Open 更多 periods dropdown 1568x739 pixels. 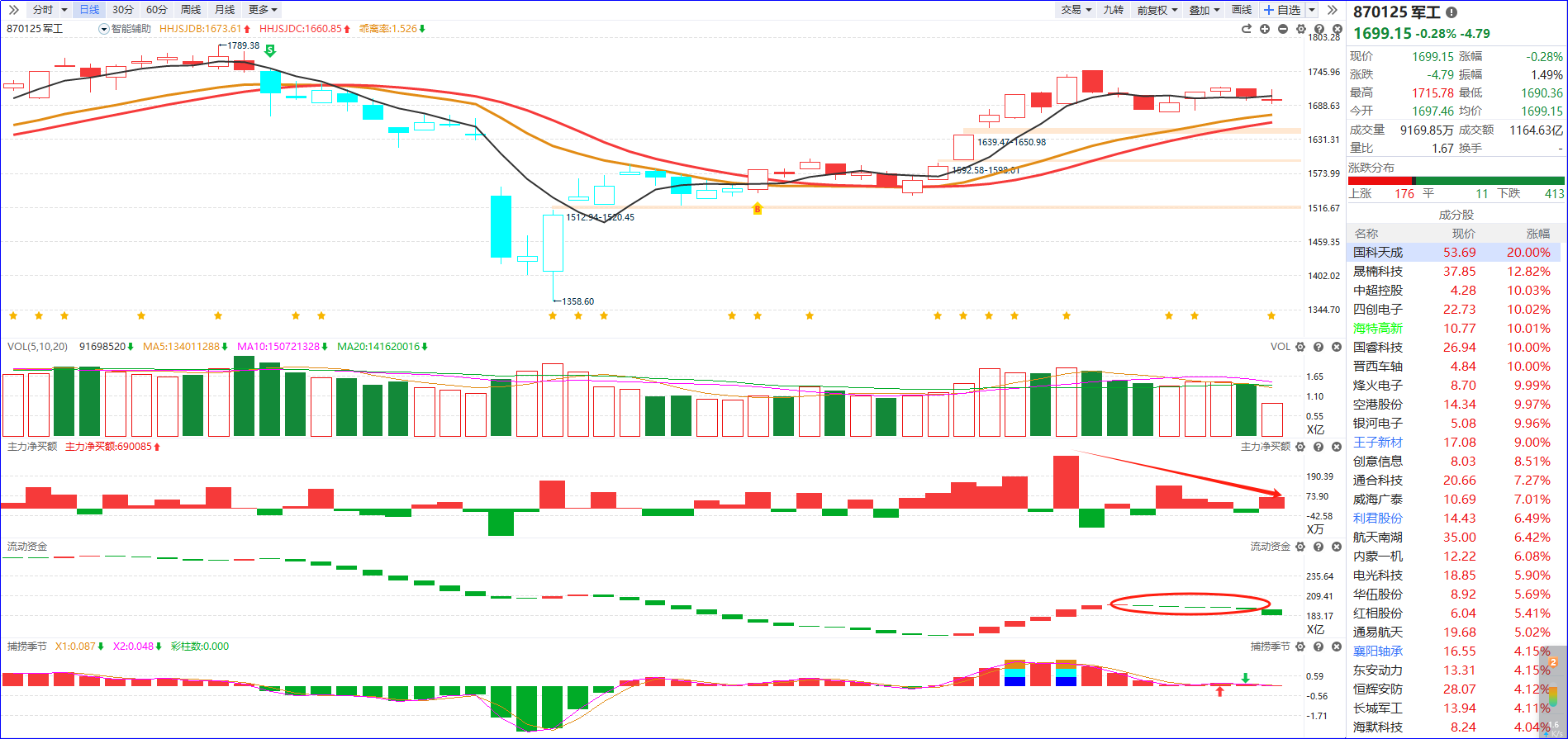point(264,10)
